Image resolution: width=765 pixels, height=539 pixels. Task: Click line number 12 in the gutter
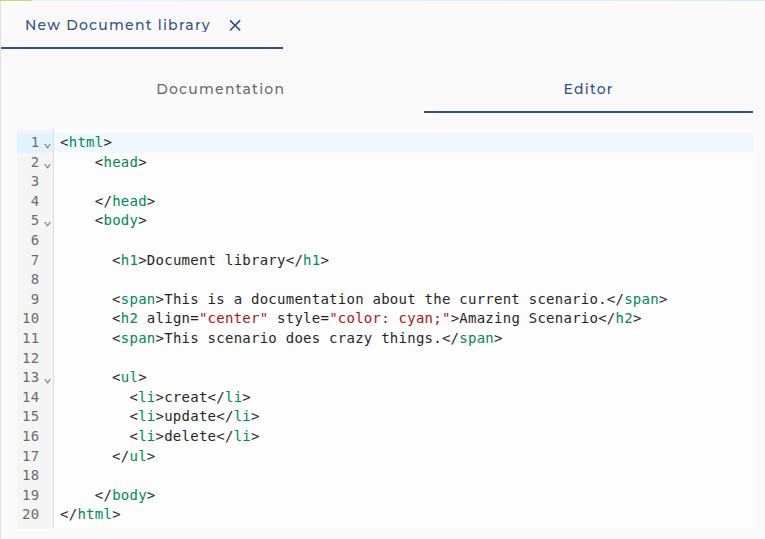(x=30, y=358)
